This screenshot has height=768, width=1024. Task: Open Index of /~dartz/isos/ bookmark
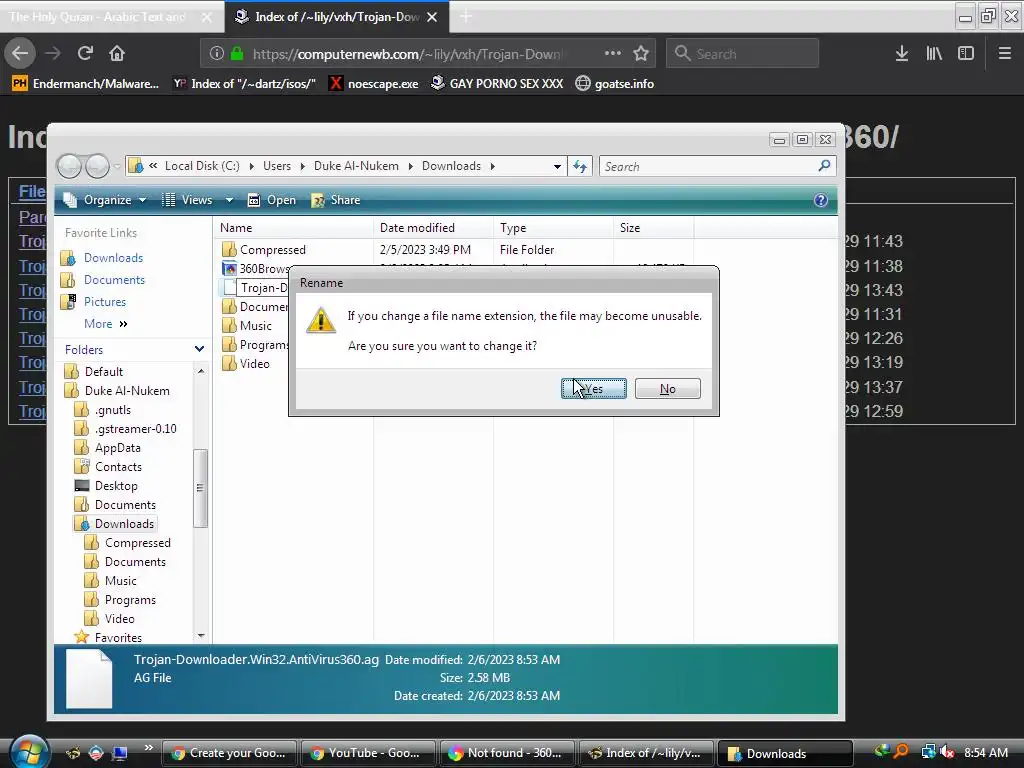coord(244,84)
